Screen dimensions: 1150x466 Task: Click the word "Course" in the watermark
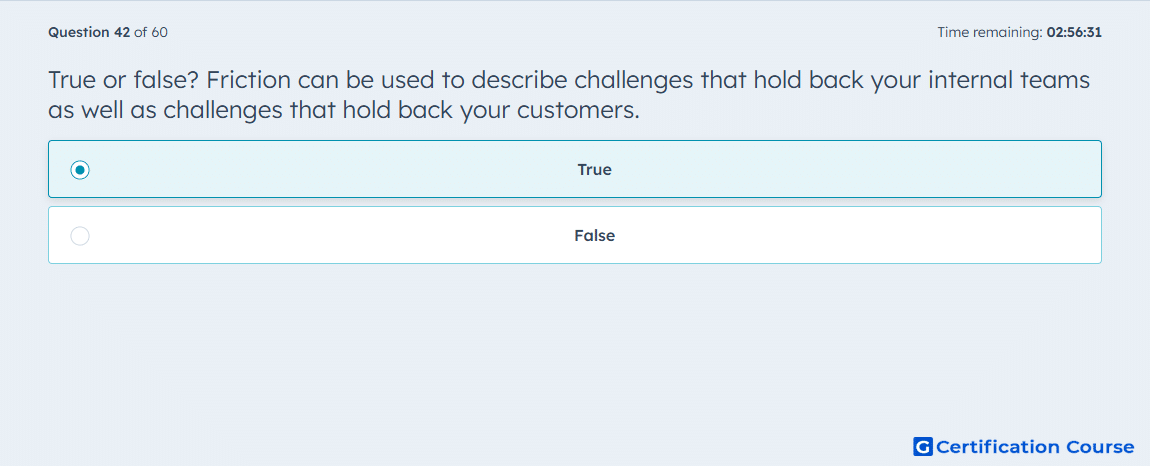[x=1100, y=447]
